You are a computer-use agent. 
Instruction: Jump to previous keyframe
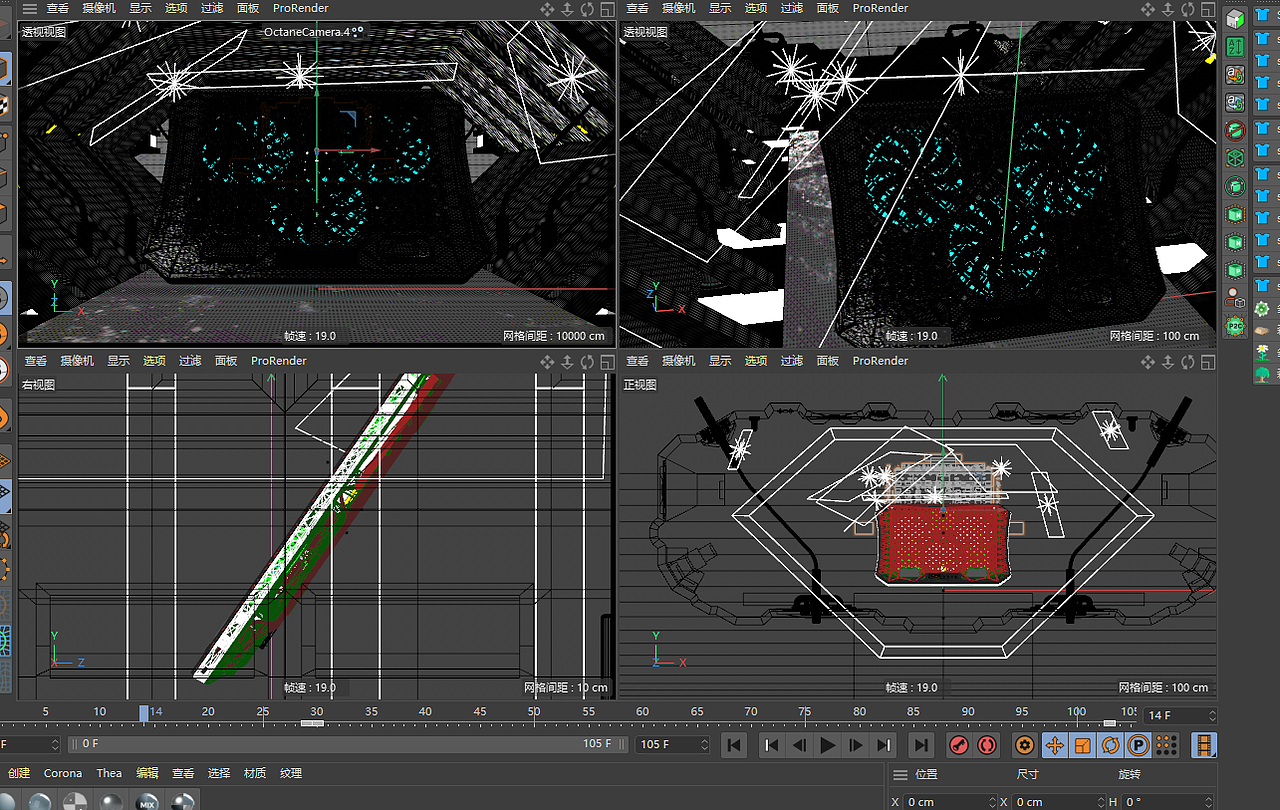point(771,745)
